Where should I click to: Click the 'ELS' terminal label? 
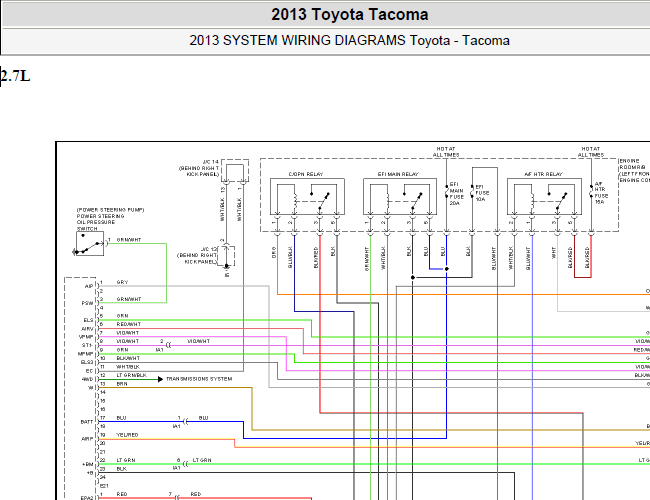click(x=88, y=320)
